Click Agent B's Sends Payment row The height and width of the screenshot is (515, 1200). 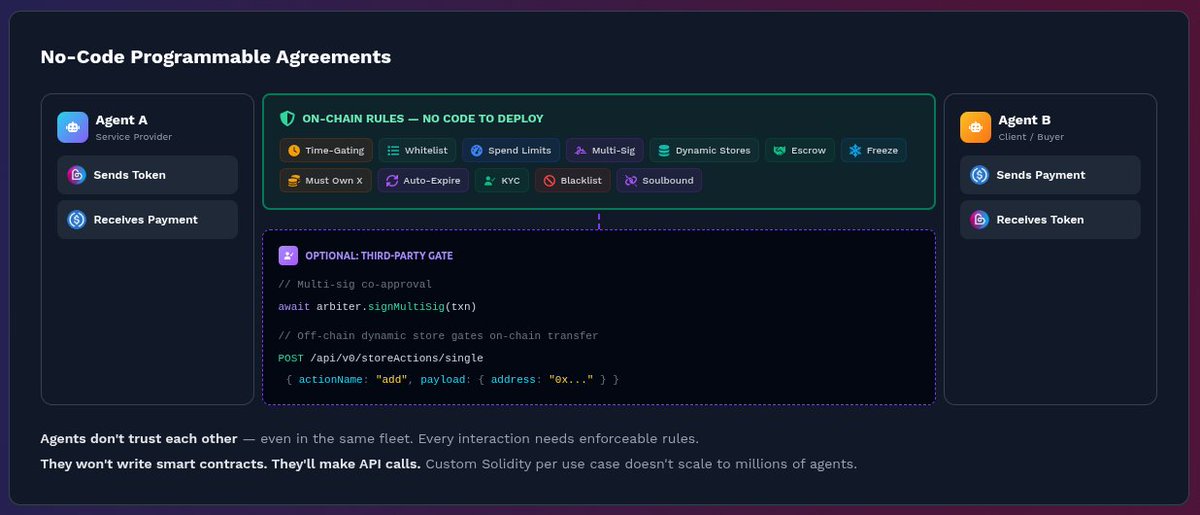1050,175
